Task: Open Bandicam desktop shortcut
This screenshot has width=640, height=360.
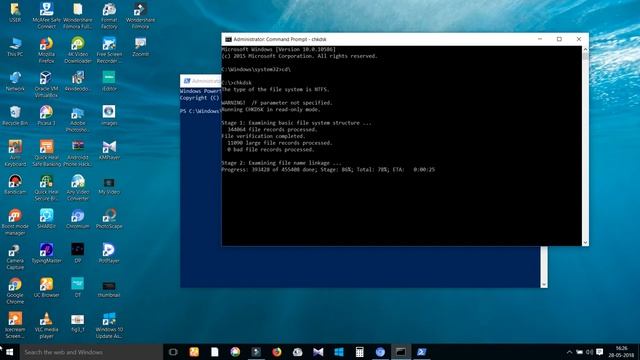Action: pos(15,184)
